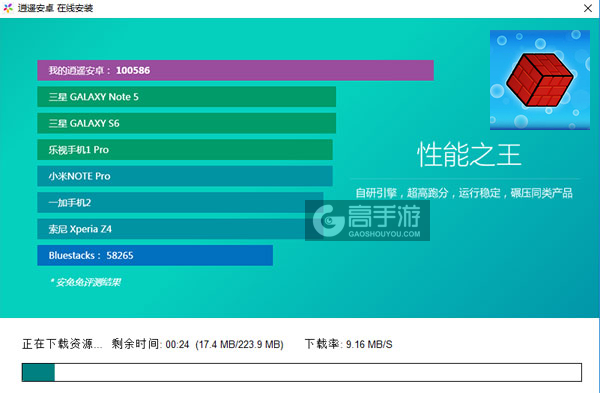Select the 三星 GALAXY Note 5 bar
600x393 pixels.
(186, 97)
